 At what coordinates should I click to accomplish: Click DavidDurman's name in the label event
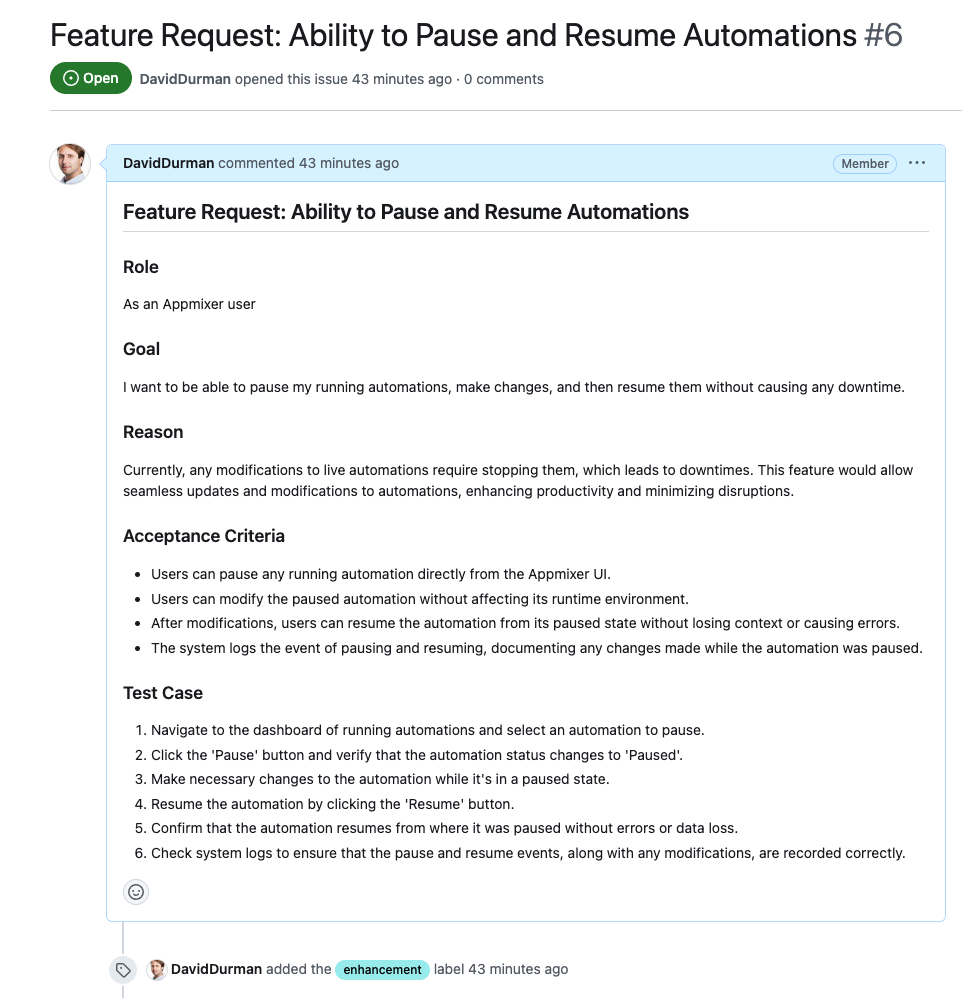tap(216, 969)
